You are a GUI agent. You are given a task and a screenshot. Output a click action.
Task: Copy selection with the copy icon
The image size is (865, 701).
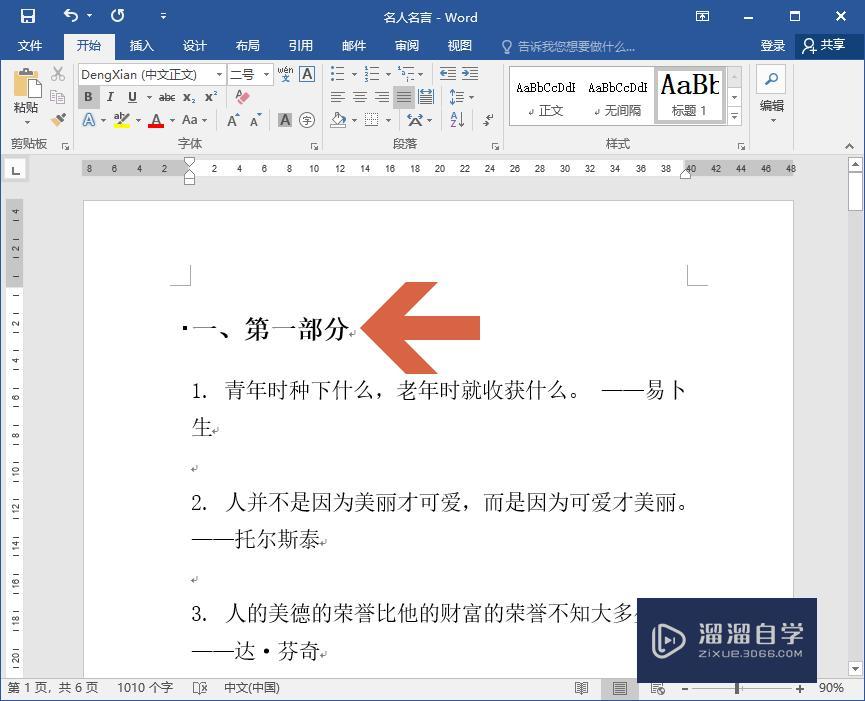[x=58, y=97]
